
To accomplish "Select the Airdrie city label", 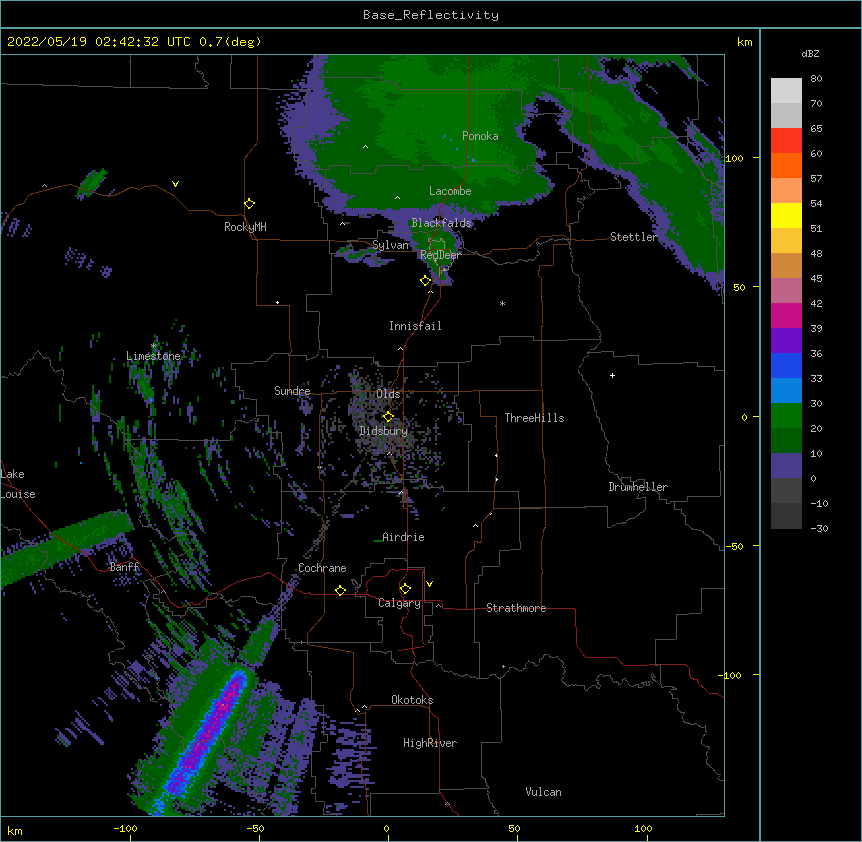I will pos(403,537).
